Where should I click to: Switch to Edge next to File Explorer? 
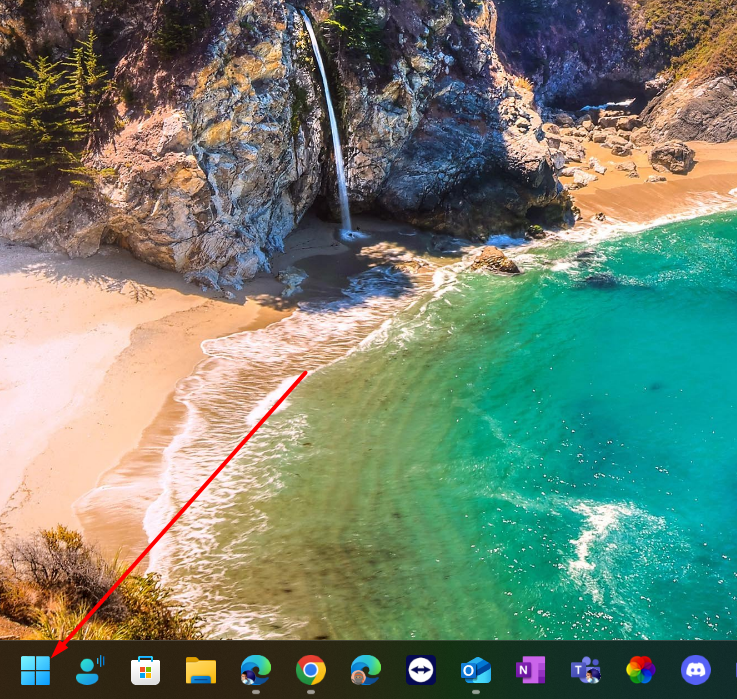[256, 670]
